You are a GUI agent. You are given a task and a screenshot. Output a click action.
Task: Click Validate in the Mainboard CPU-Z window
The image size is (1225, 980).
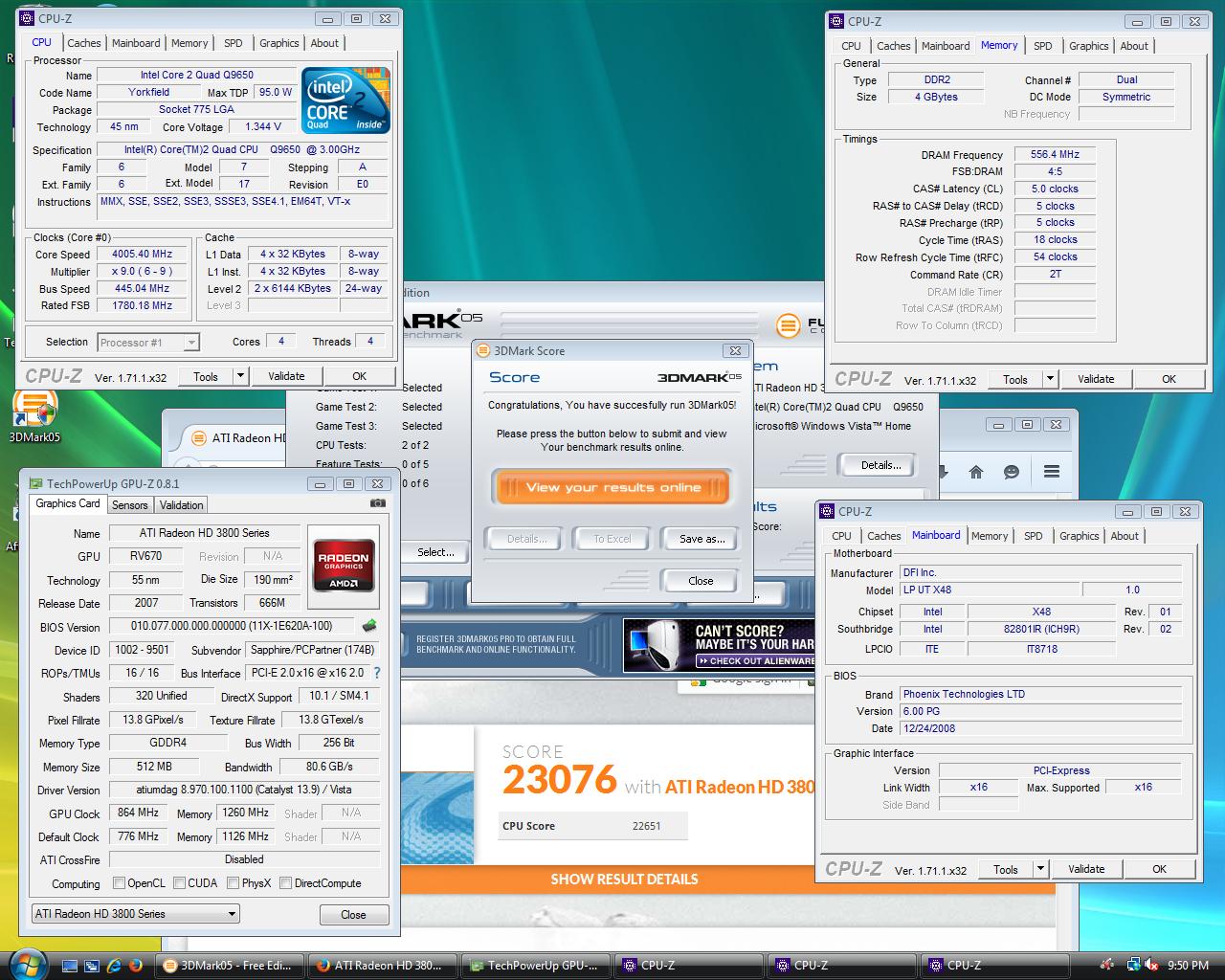(x=1086, y=869)
